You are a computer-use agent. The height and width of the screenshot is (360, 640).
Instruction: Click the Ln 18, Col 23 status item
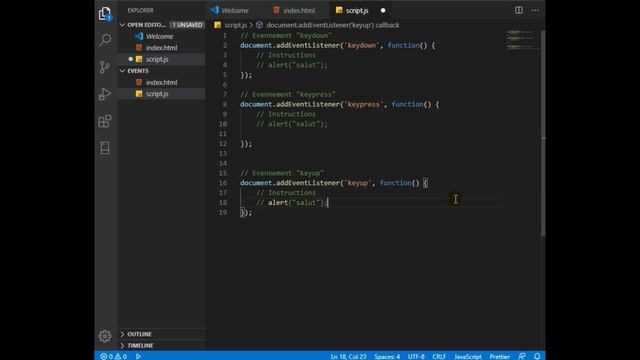[x=348, y=356]
